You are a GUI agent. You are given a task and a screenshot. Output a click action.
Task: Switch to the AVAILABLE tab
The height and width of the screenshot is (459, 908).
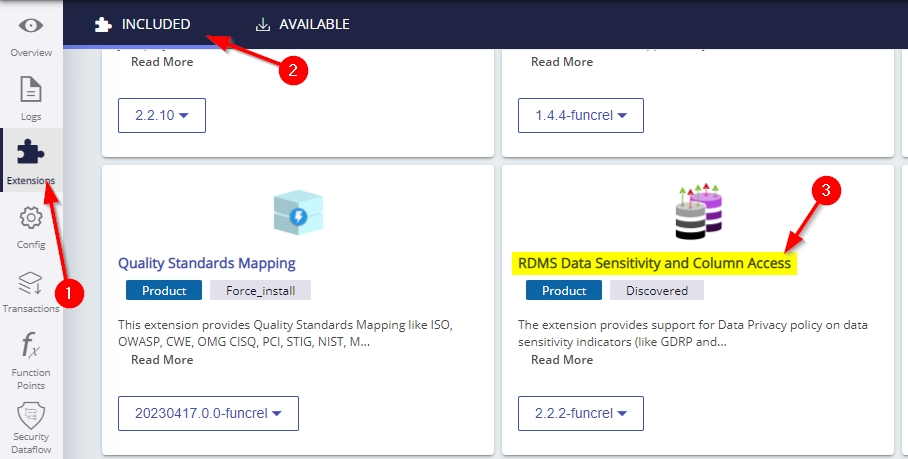[303, 24]
